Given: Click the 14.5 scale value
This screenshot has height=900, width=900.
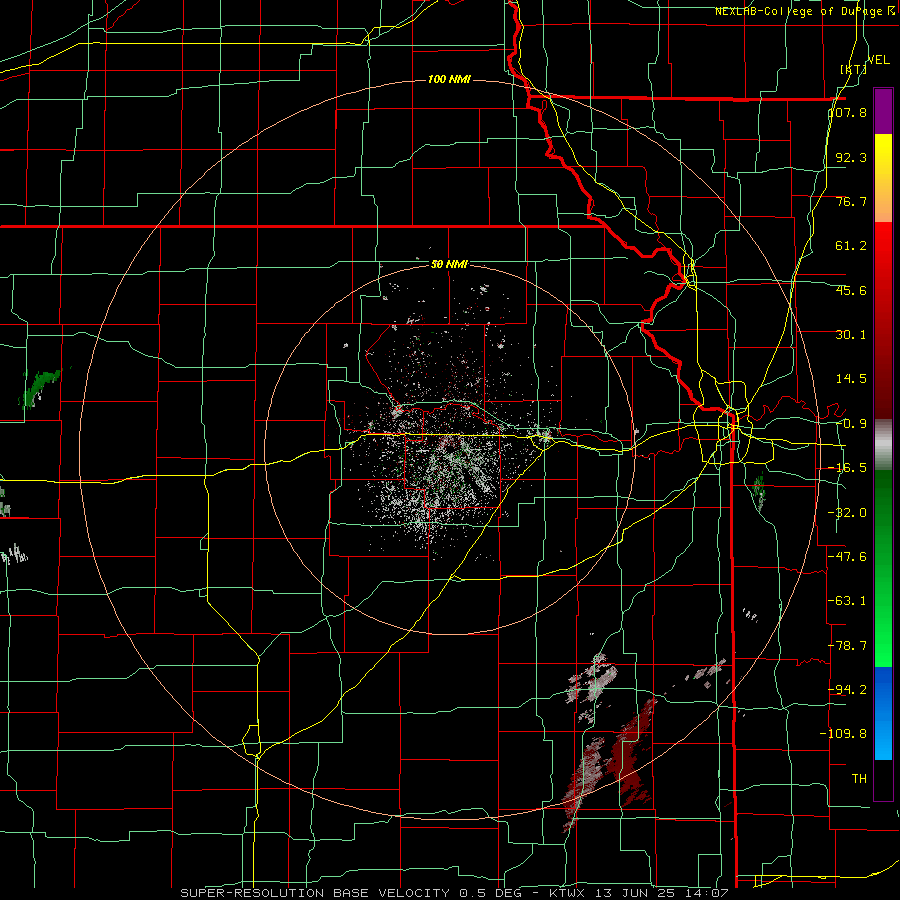Looking at the screenshot, I should click(x=851, y=379).
